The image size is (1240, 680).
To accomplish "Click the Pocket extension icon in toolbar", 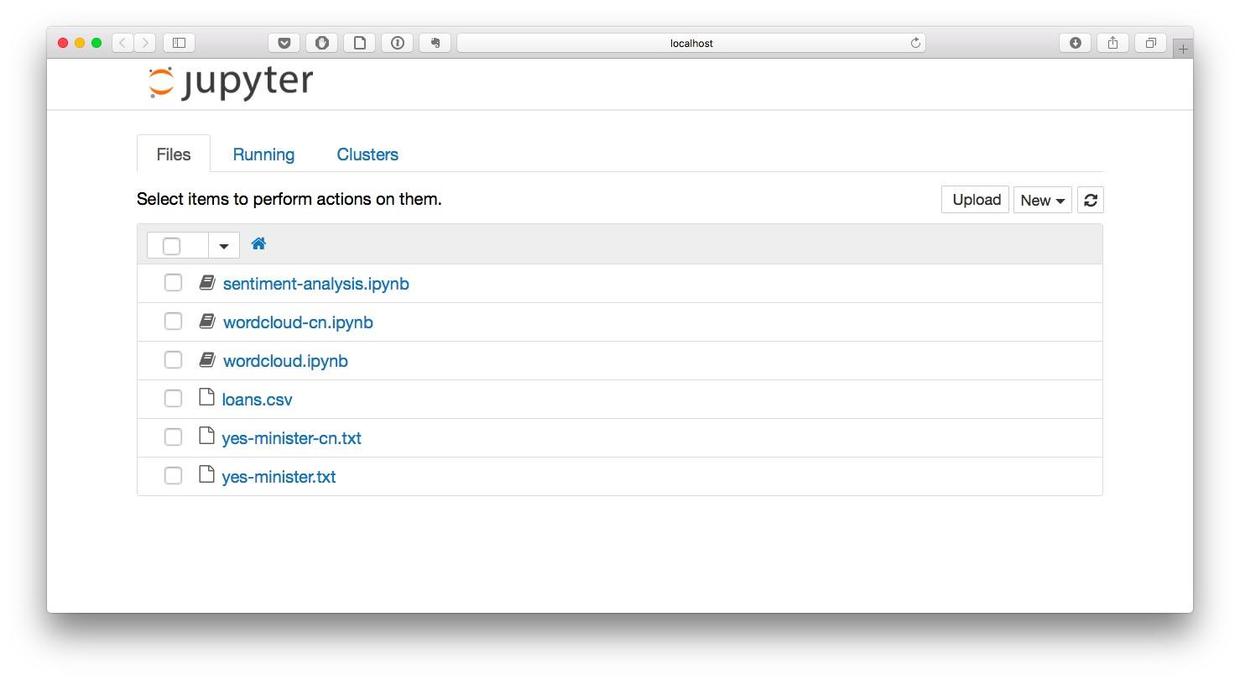I will 284,43.
